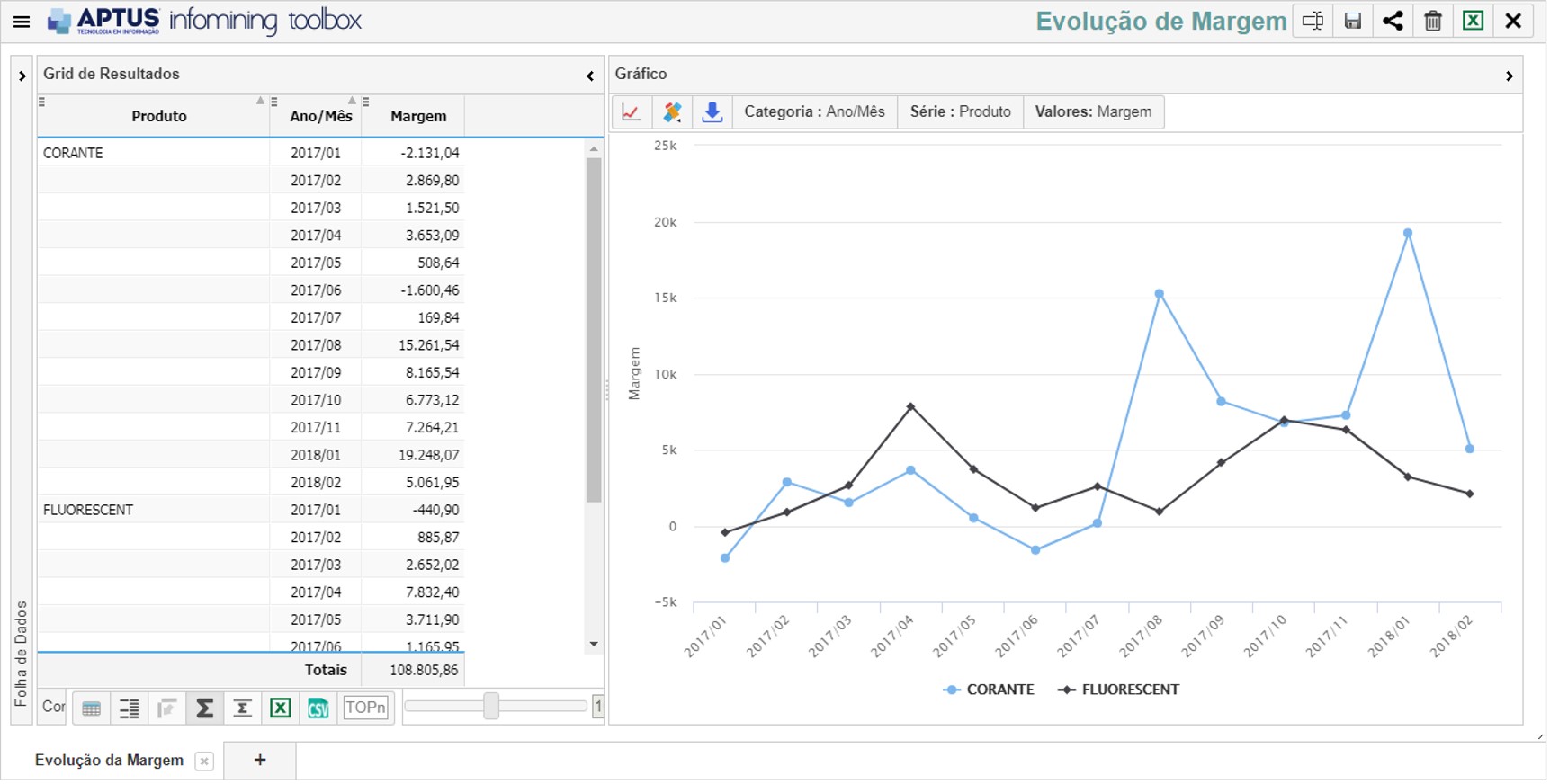The height and width of the screenshot is (784, 1550).
Task: Click the save (floppy disk) icon
Action: click(x=1352, y=21)
